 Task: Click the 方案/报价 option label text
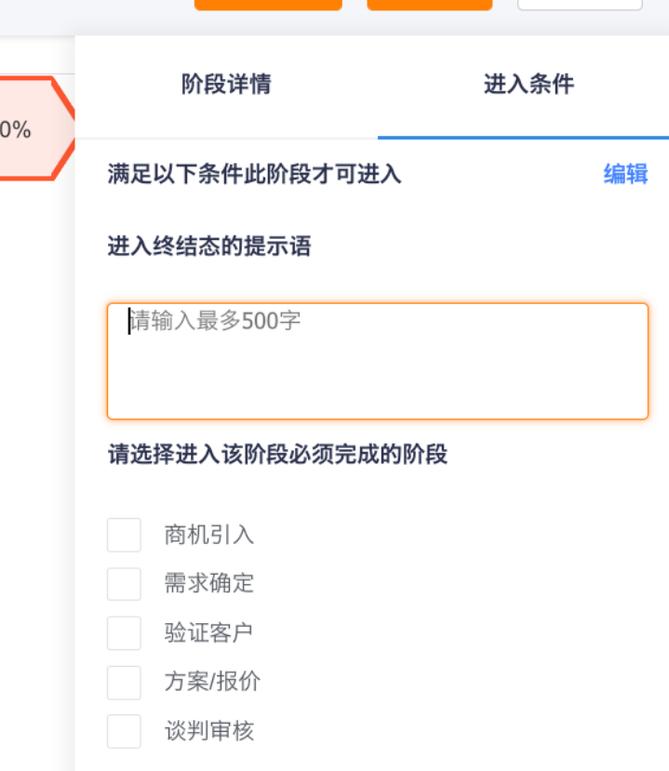point(212,682)
